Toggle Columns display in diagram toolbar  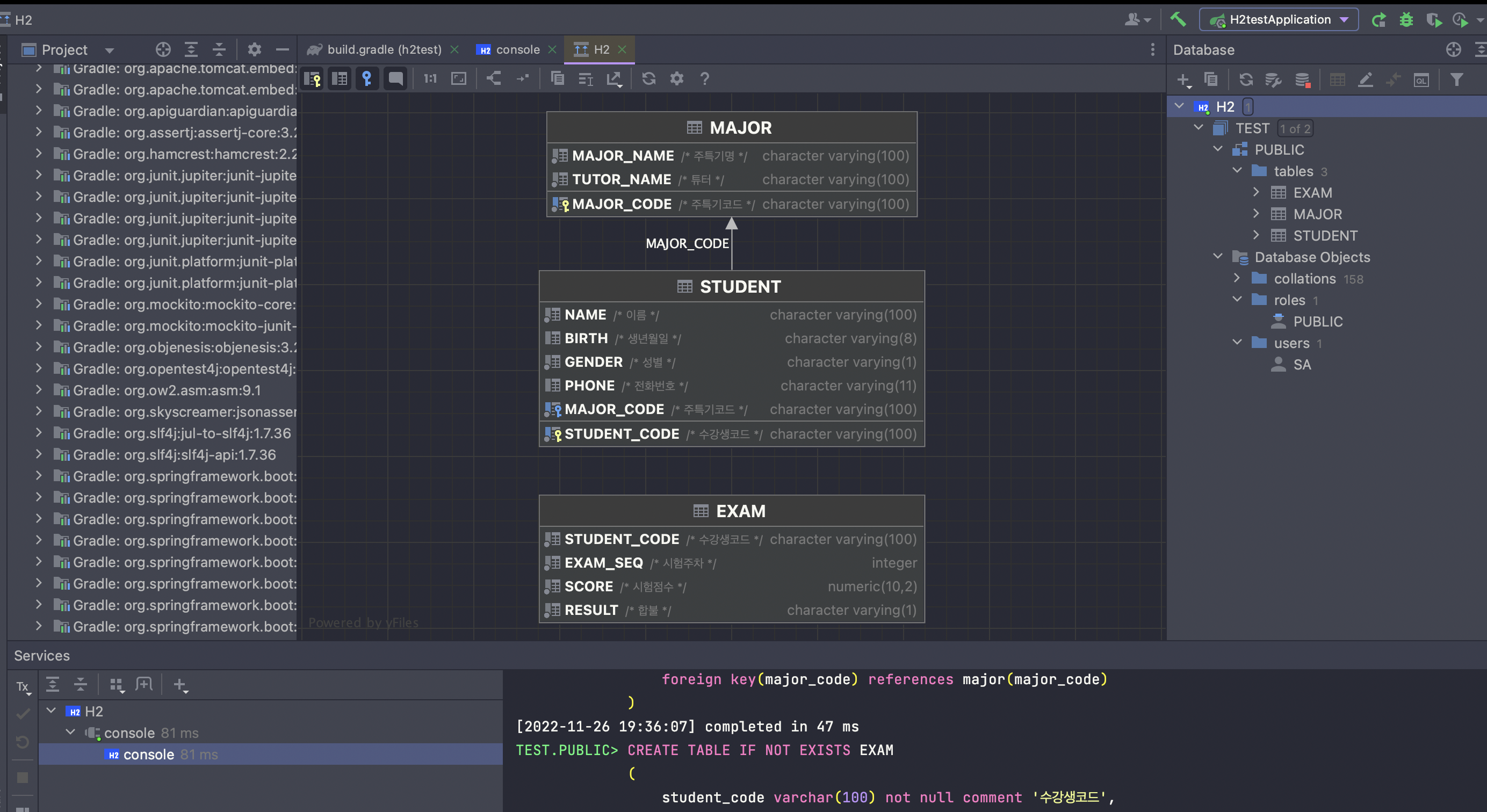click(340, 79)
